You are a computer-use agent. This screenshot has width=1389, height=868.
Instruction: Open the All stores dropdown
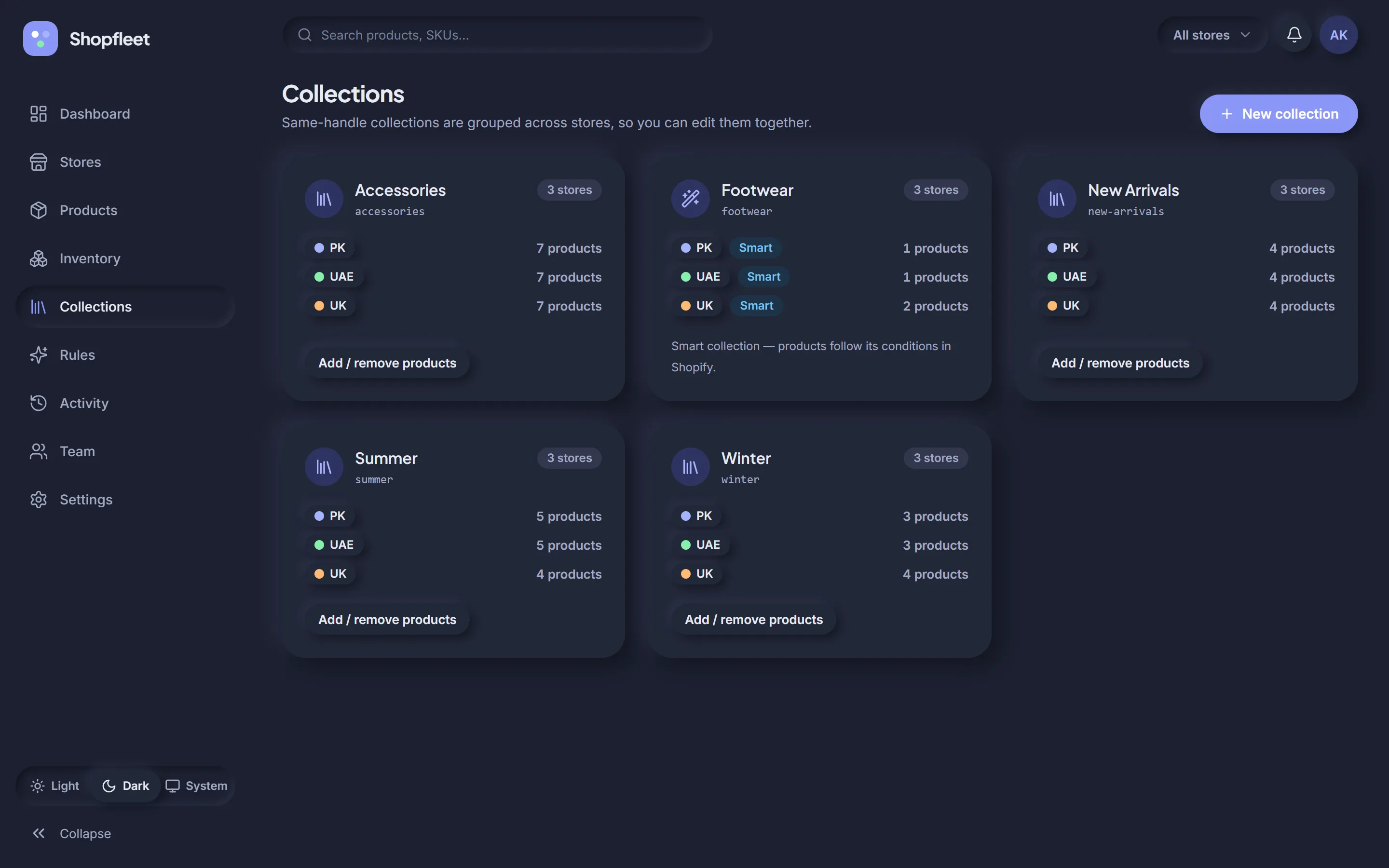(1211, 35)
